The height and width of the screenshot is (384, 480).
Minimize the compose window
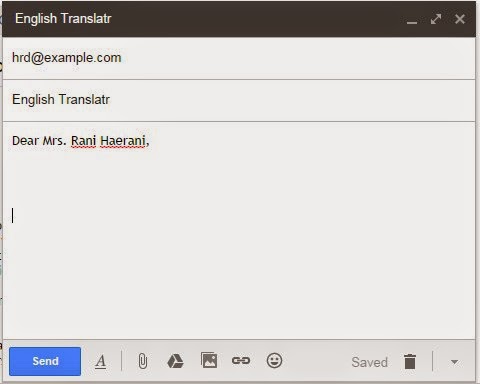tap(412, 22)
